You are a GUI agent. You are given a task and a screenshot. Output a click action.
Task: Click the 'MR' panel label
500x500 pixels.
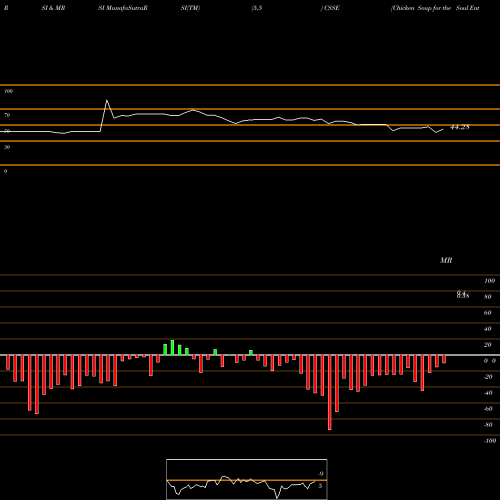(446, 260)
